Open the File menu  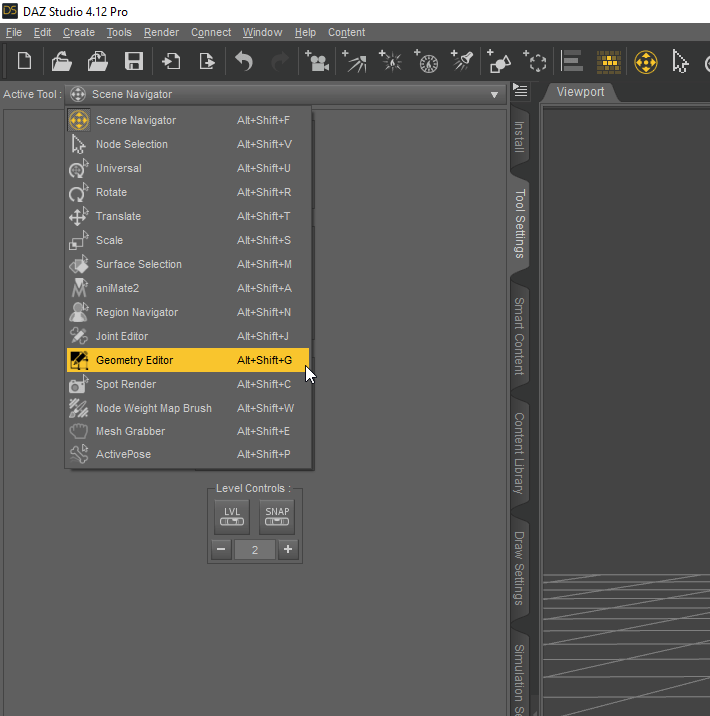point(14,32)
